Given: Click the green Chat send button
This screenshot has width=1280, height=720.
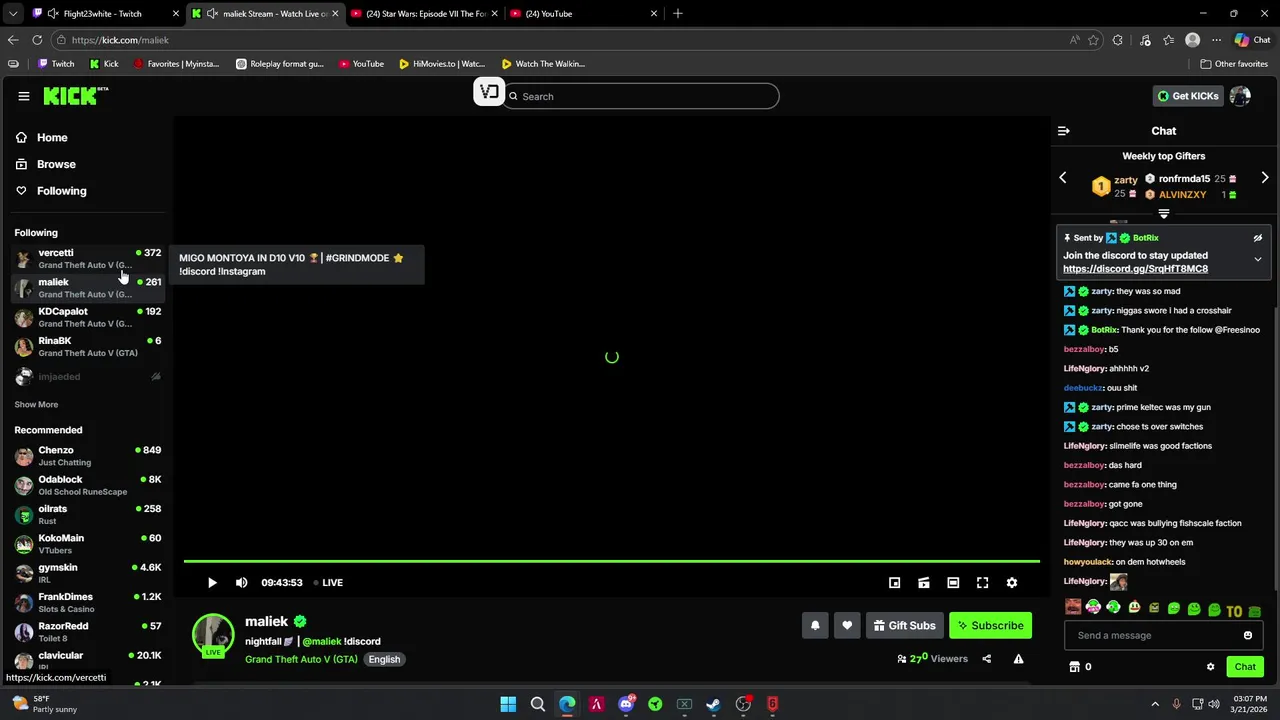Looking at the screenshot, I should pyautogui.click(x=1245, y=667).
